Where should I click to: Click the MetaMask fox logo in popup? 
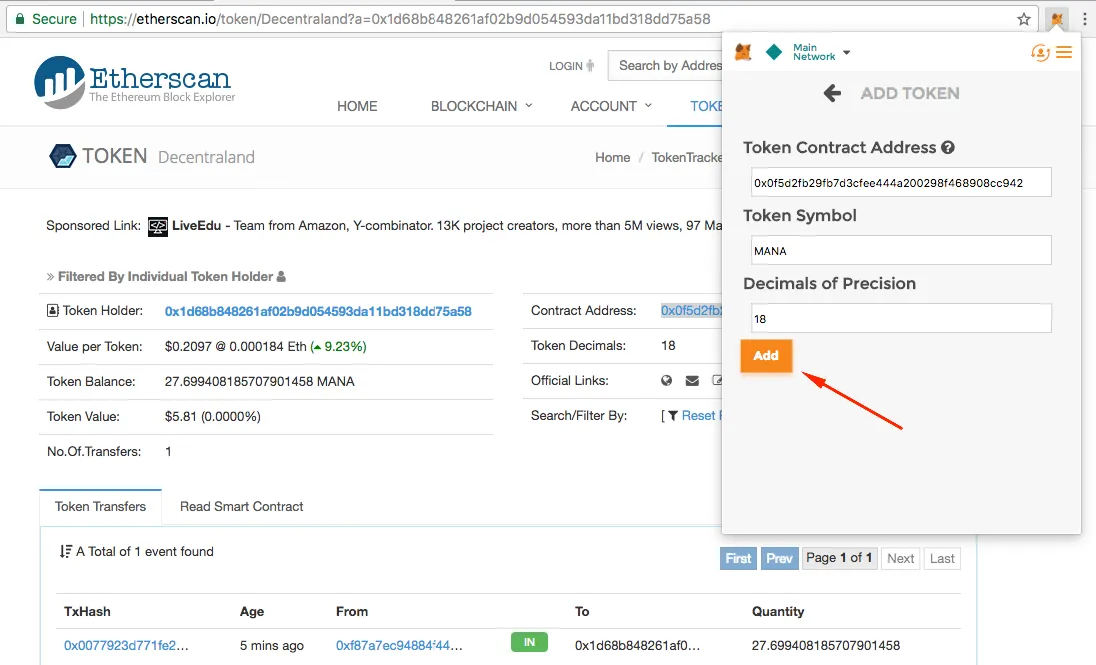pyautogui.click(x=743, y=52)
